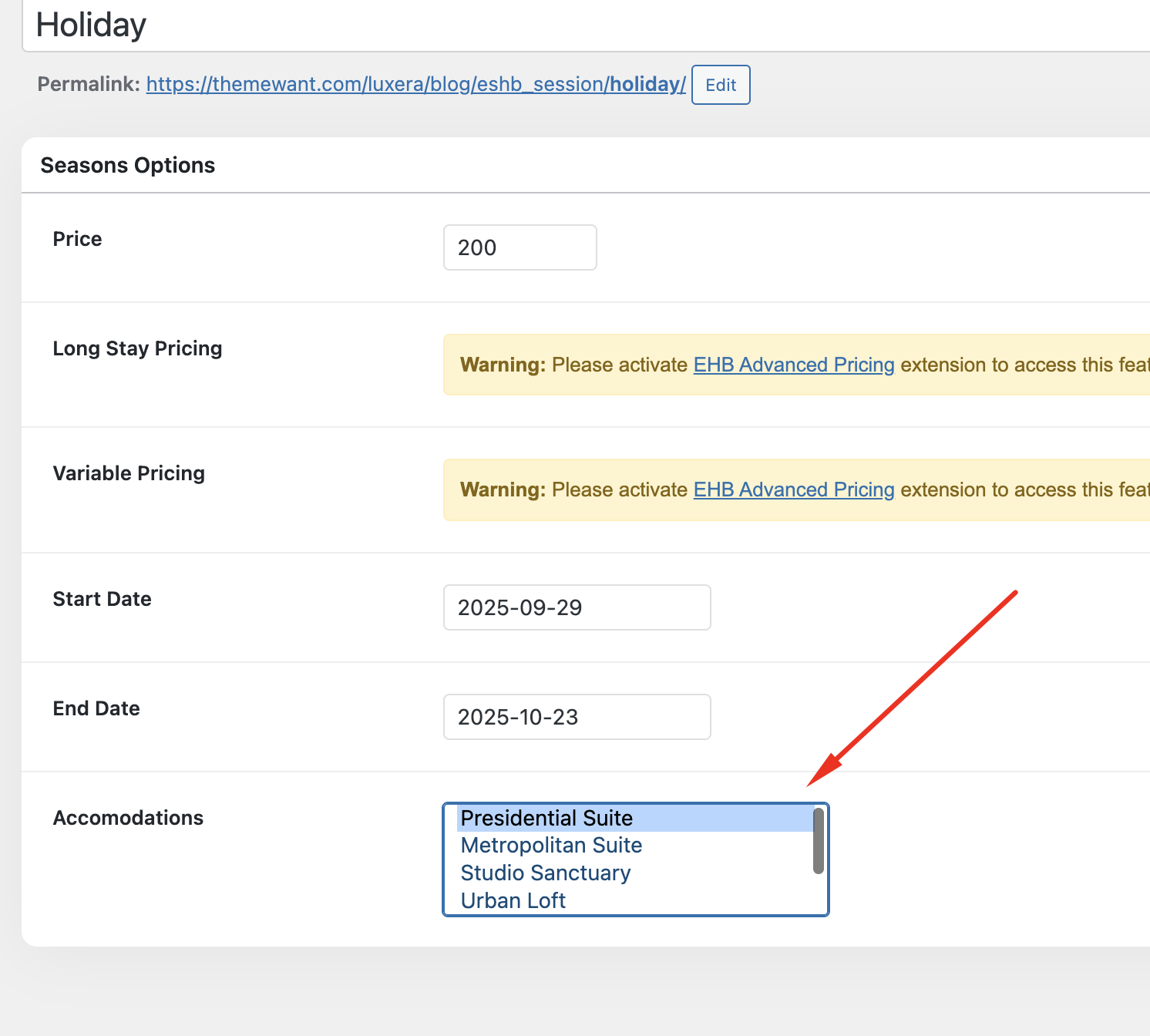Screen dimensions: 1150x1036
Task: Choose Studio Sanctuary from the accommodations list
Action: (545, 873)
